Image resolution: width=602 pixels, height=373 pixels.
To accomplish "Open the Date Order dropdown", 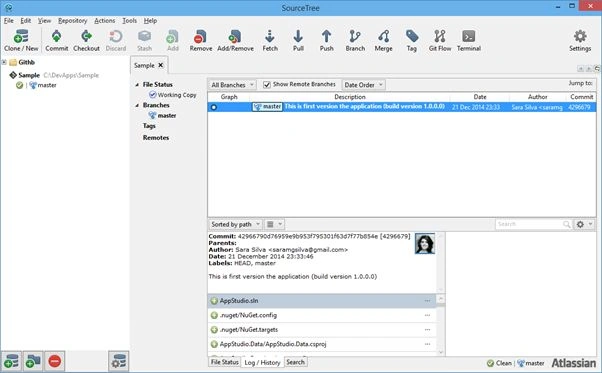I will point(363,85).
